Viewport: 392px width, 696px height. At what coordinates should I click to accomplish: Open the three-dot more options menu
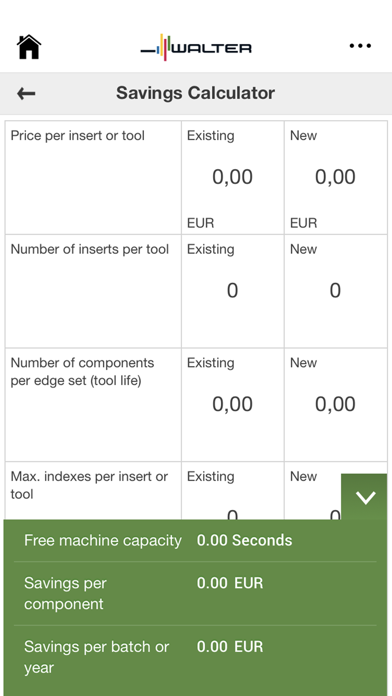point(360,46)
